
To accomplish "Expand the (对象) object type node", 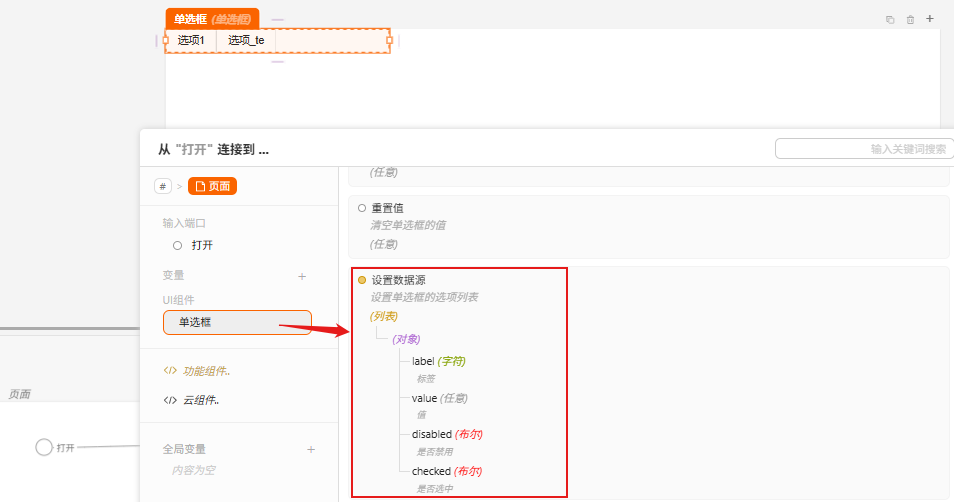I will (406, 339).
